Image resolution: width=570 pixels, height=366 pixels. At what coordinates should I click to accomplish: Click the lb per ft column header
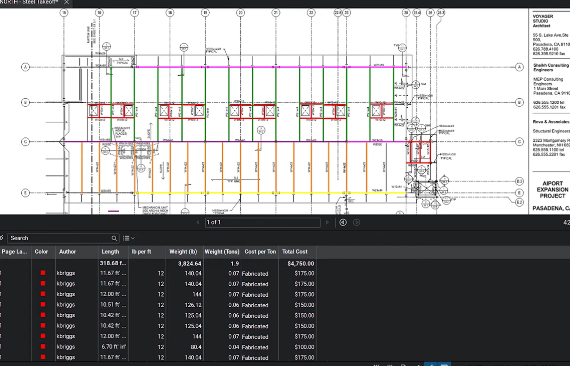pyautogui.click(x=147, y=252)
